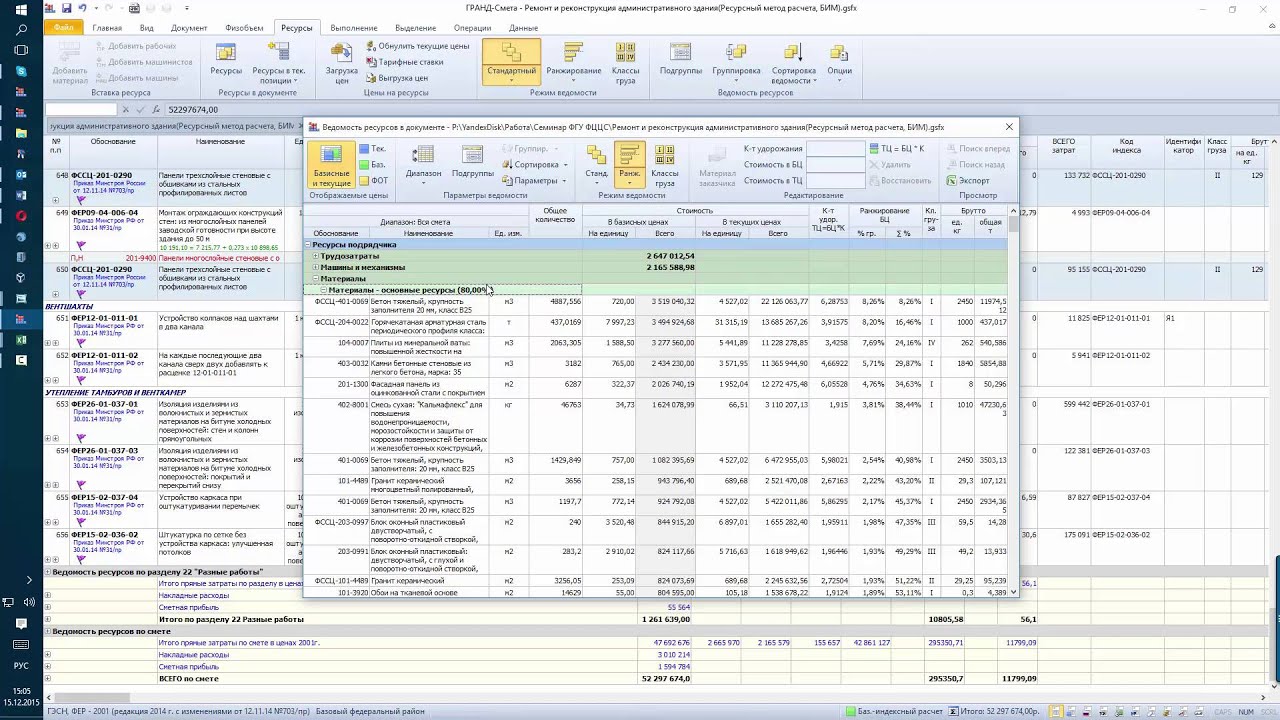Click Накладные расходы under по смете
Image resolution: width=1280 pixels, height=720 pixels.
point(194,655)
